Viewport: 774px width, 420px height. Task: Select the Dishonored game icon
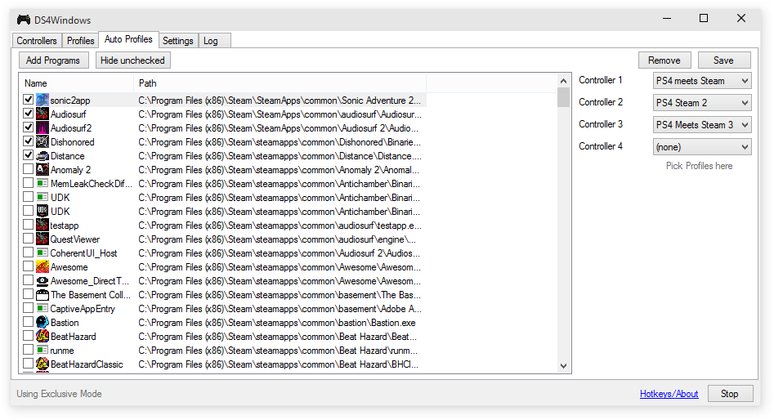pyautogui.click(x=42, y=142)
